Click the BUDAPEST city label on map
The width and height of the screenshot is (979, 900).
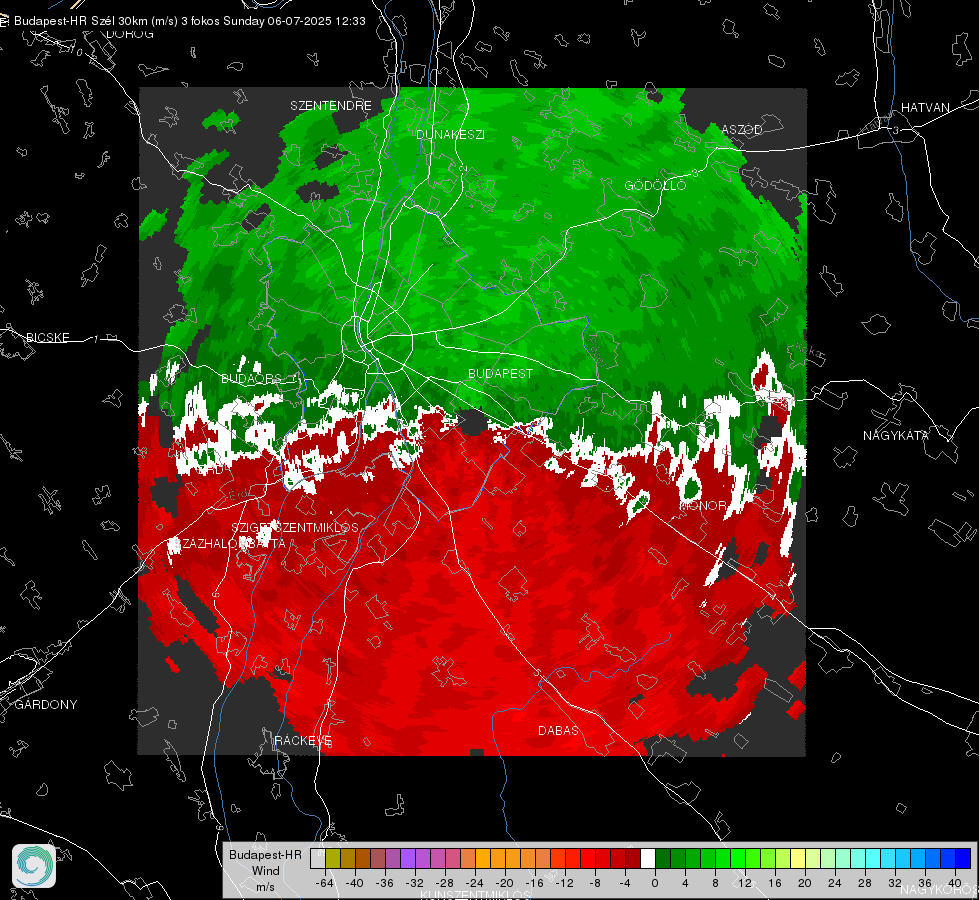tap(500, 373)
